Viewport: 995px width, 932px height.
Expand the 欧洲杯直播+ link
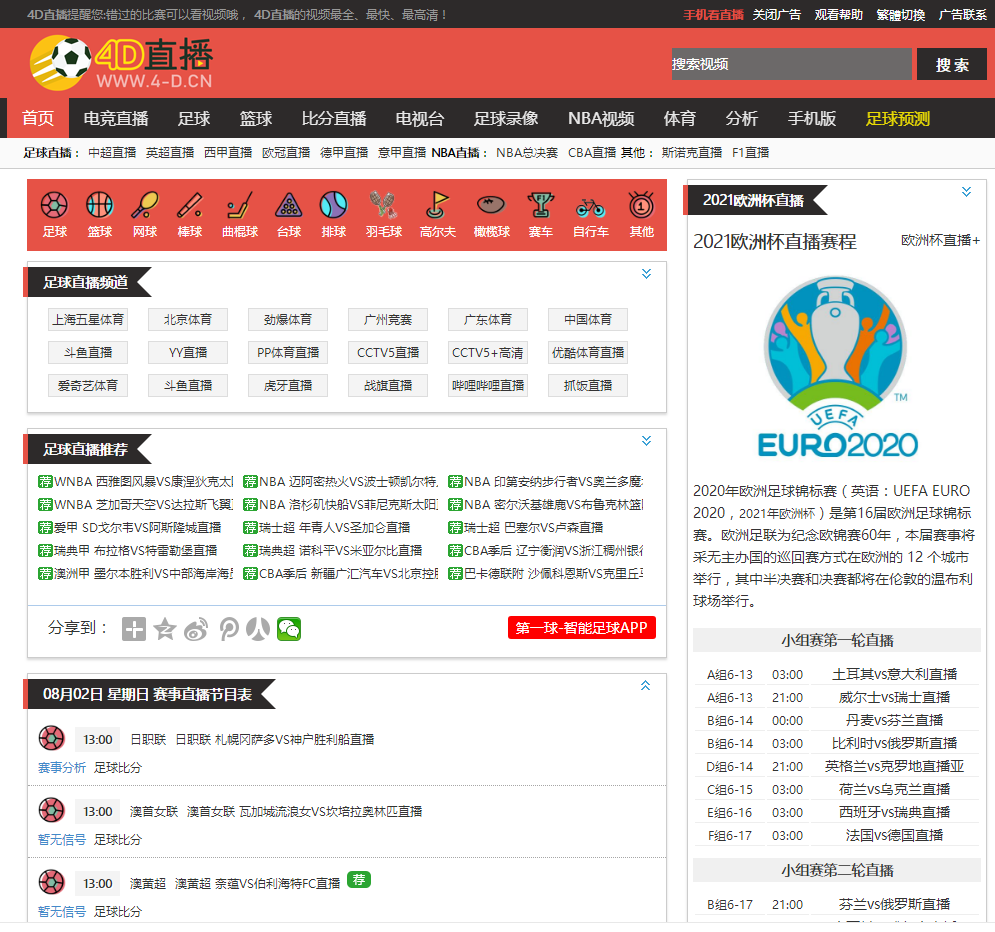coord(940,240)
